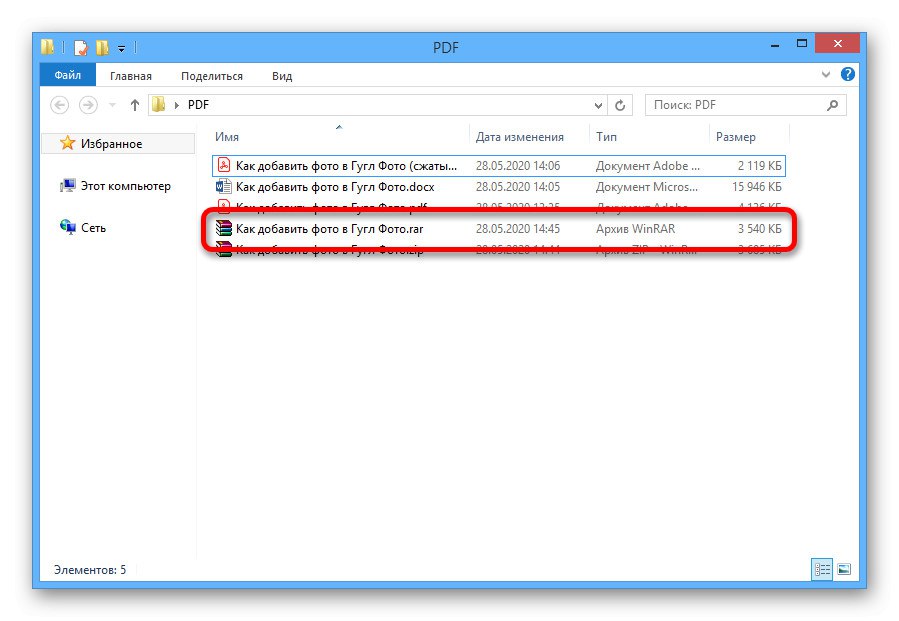Click the PDF breadcrumb in address bar

pos(198,105)
